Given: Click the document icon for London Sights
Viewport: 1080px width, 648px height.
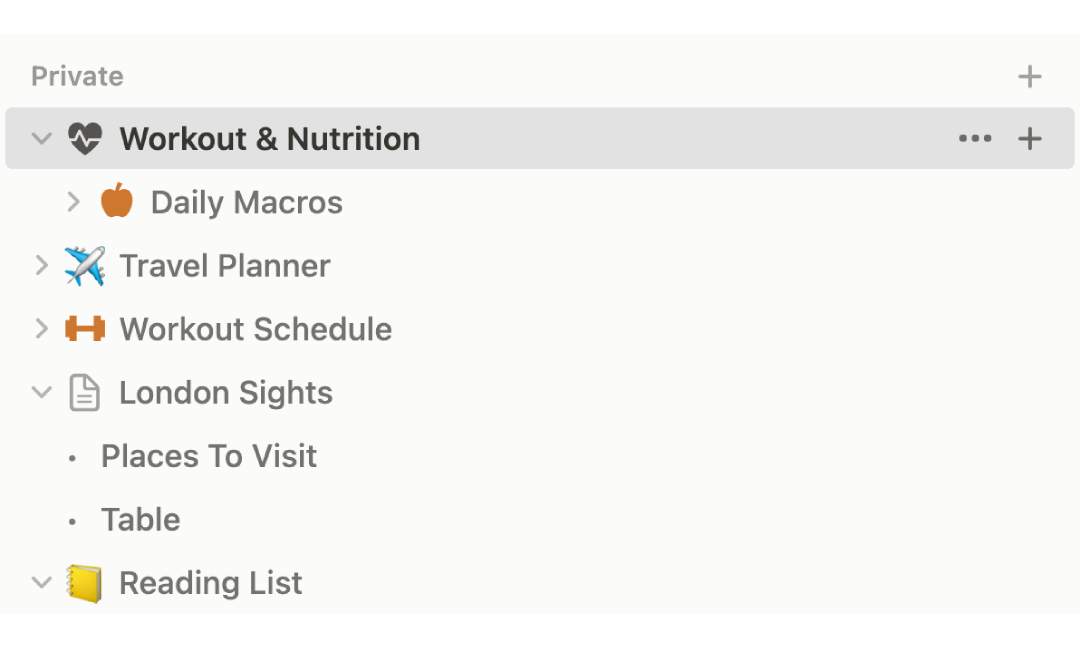Looking at the screenshot, I should pyautogui.click(x=85, y=393).
